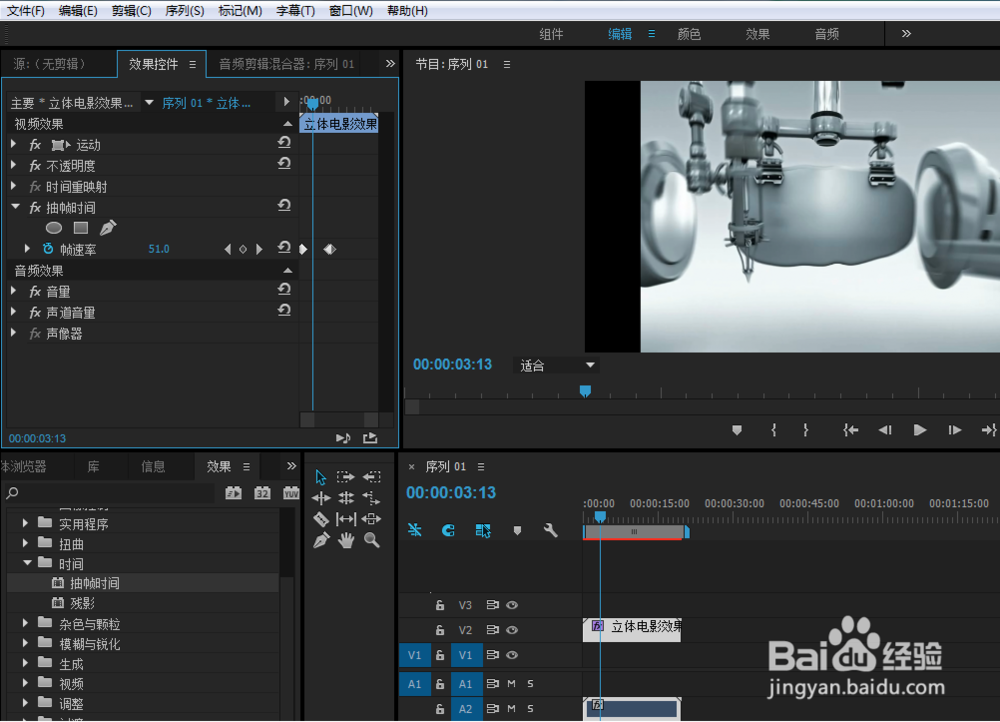Click the 帧速率 value 51.0
The image size is (1000, 722).
(x=159, y=249)
